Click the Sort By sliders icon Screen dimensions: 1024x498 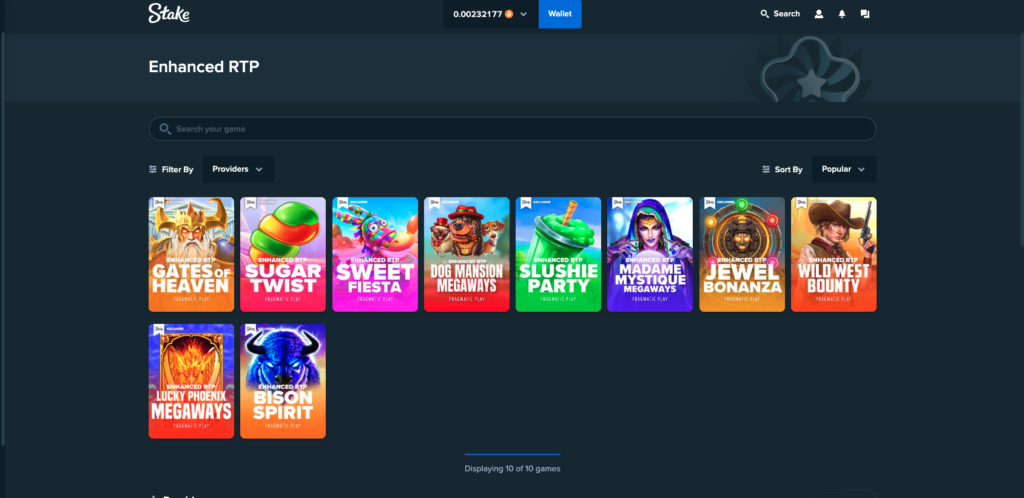pos(766,169)
